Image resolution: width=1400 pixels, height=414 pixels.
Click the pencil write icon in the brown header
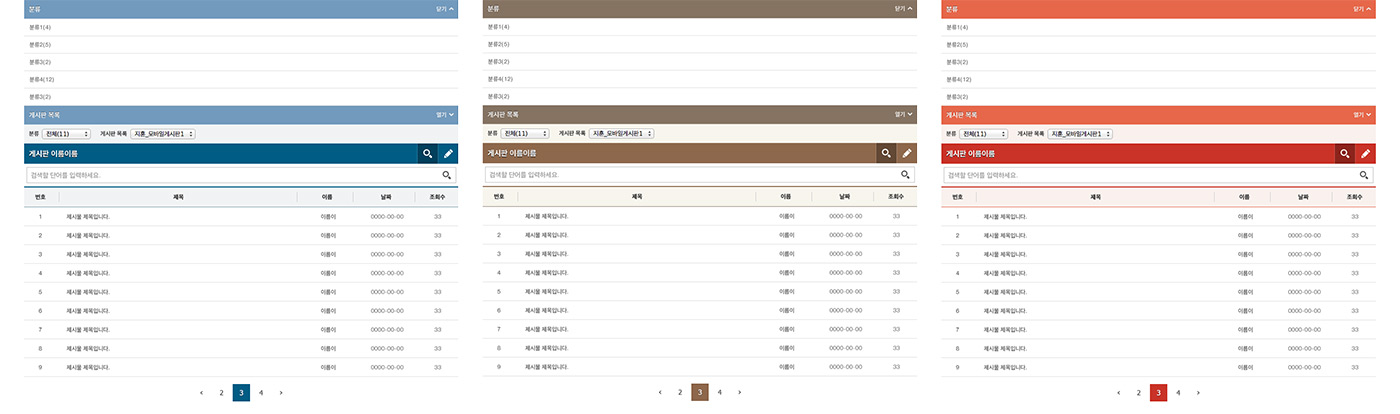907,154
